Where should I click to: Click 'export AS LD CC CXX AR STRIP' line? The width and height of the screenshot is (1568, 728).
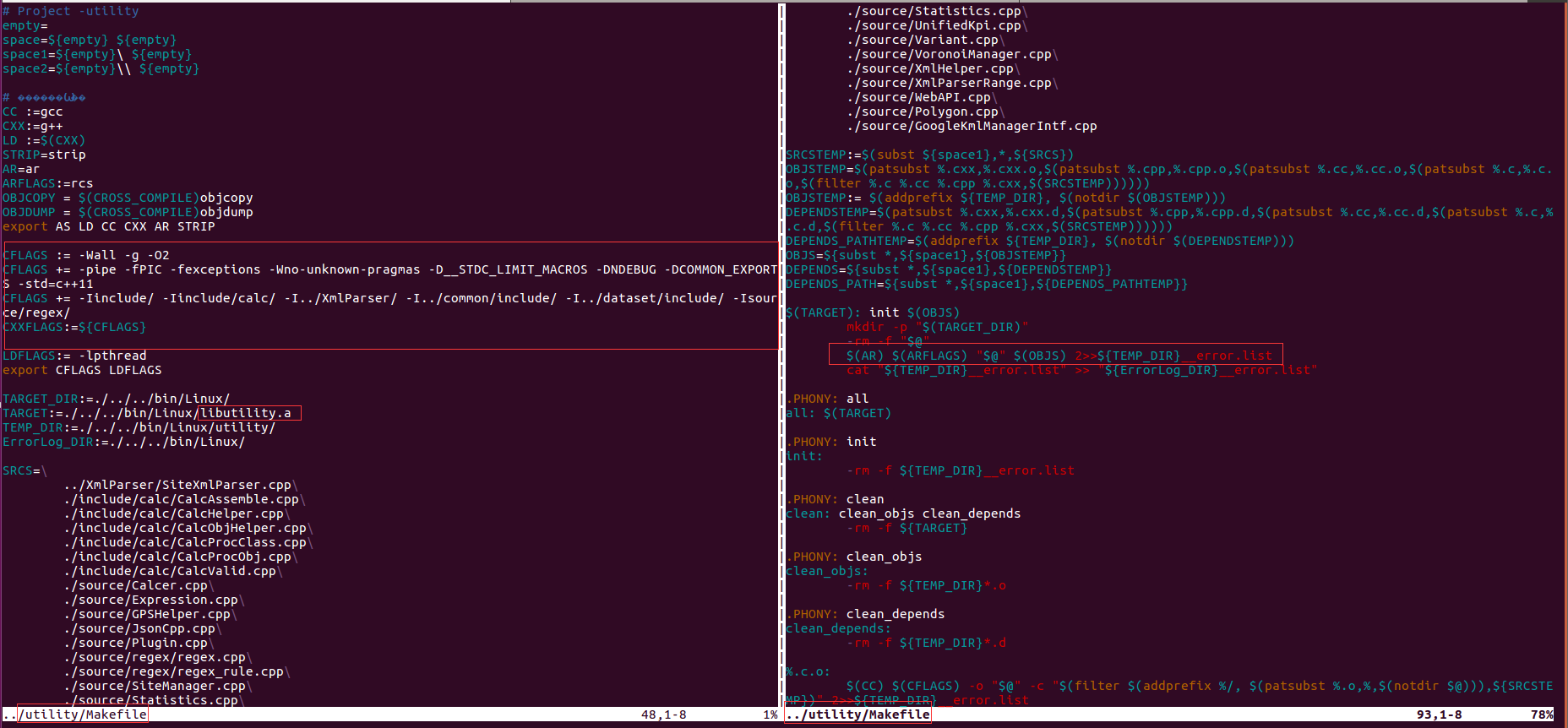click(x=108, y=226)
